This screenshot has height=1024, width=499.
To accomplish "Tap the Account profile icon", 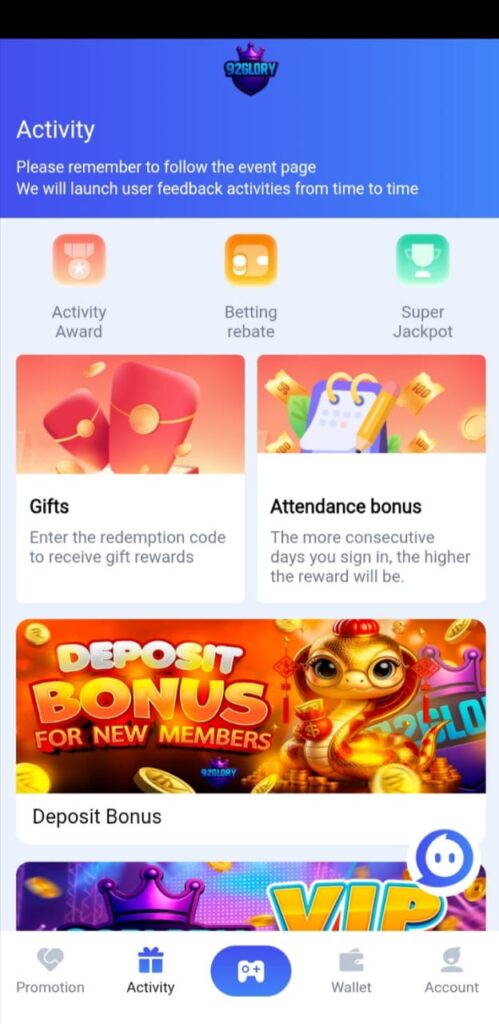I will pyautogui.click(x=451, y=960).
